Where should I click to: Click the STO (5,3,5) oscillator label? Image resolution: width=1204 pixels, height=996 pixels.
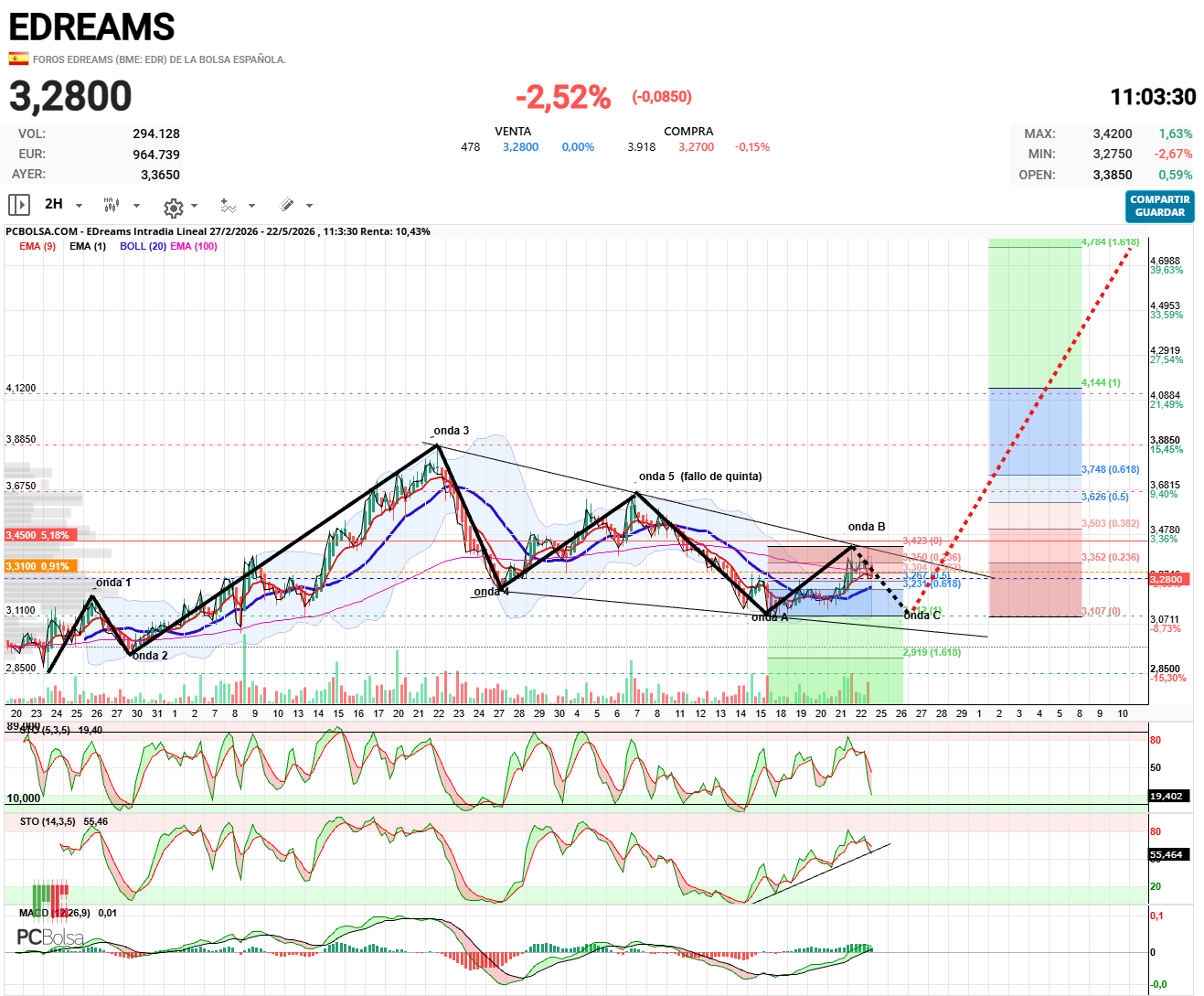(x=61, y=730)
